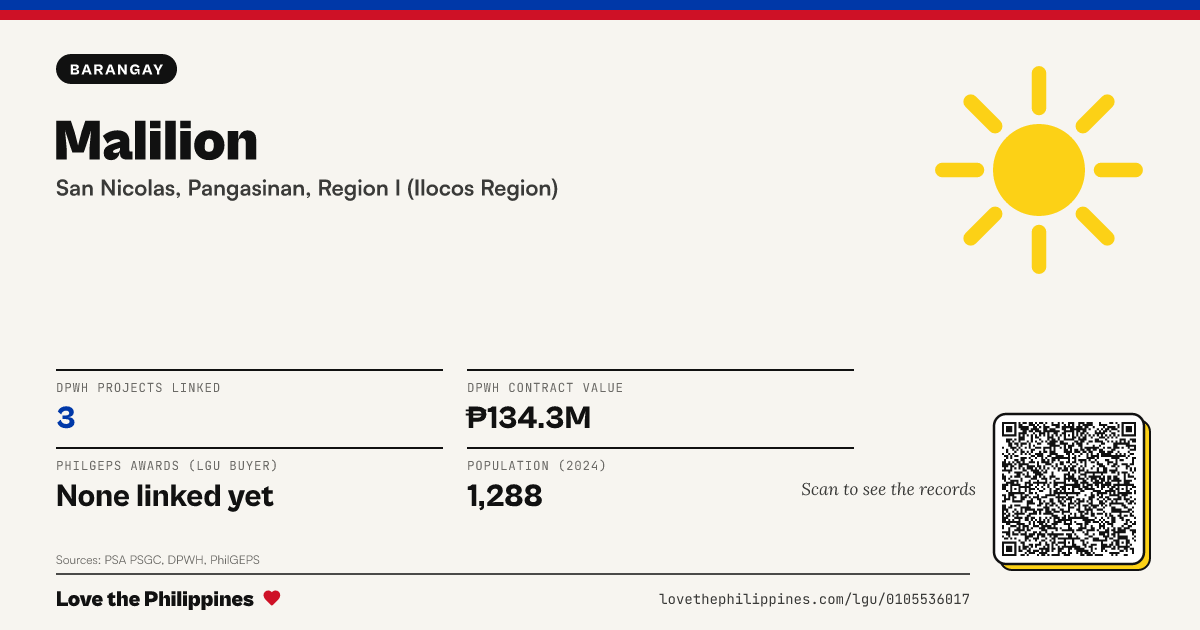
Task: Click the PHILGEPS AWARDS (LGU BUYER) label
Action: [x=167, y=466]
